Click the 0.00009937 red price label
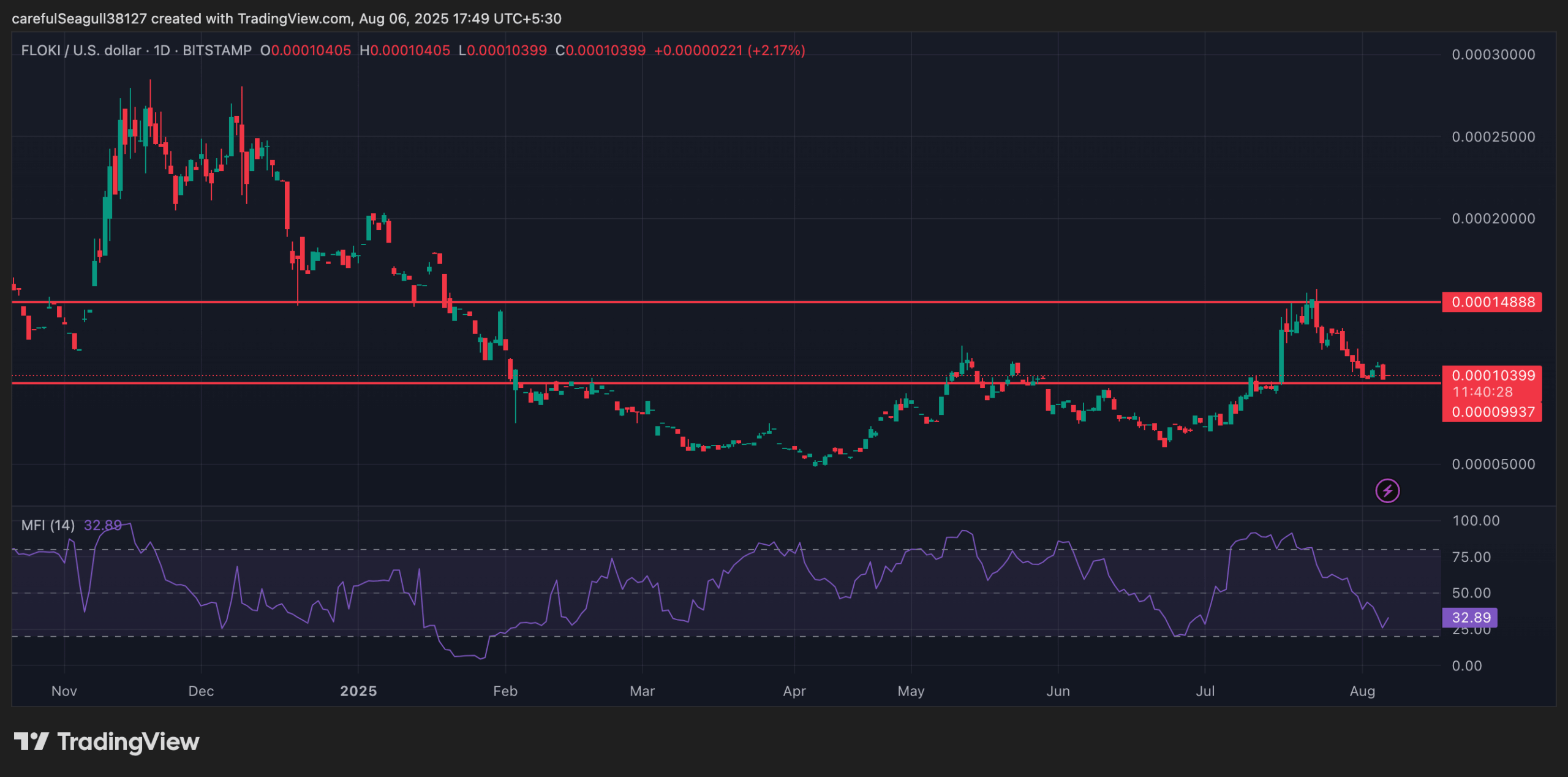Viewport: 1568px width, 777px height. [1492, 412]
